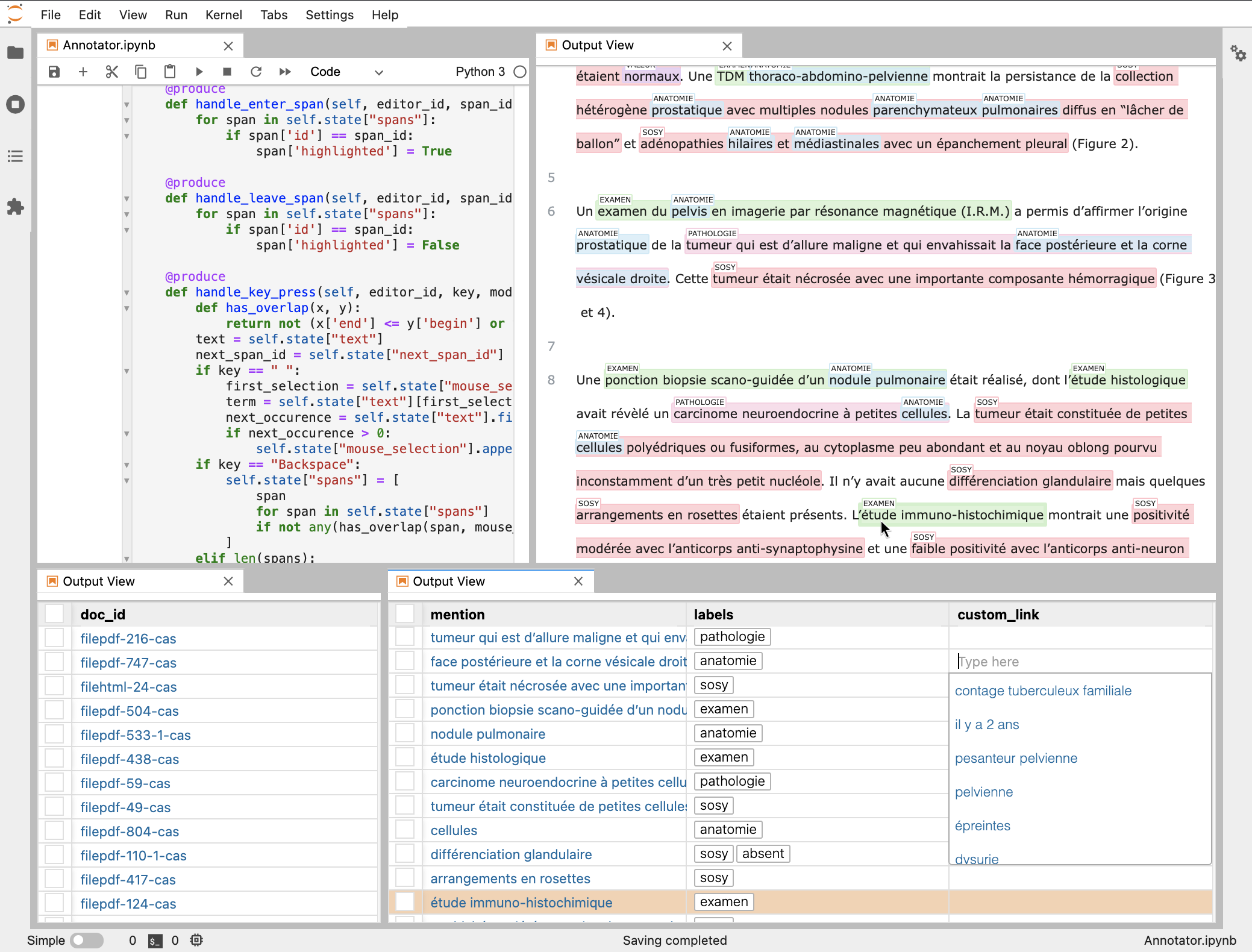This screenshot has height=952, width=1252.
Task: Collapse the has_overlap function fold arrow
Action: [x=127, y=308]
